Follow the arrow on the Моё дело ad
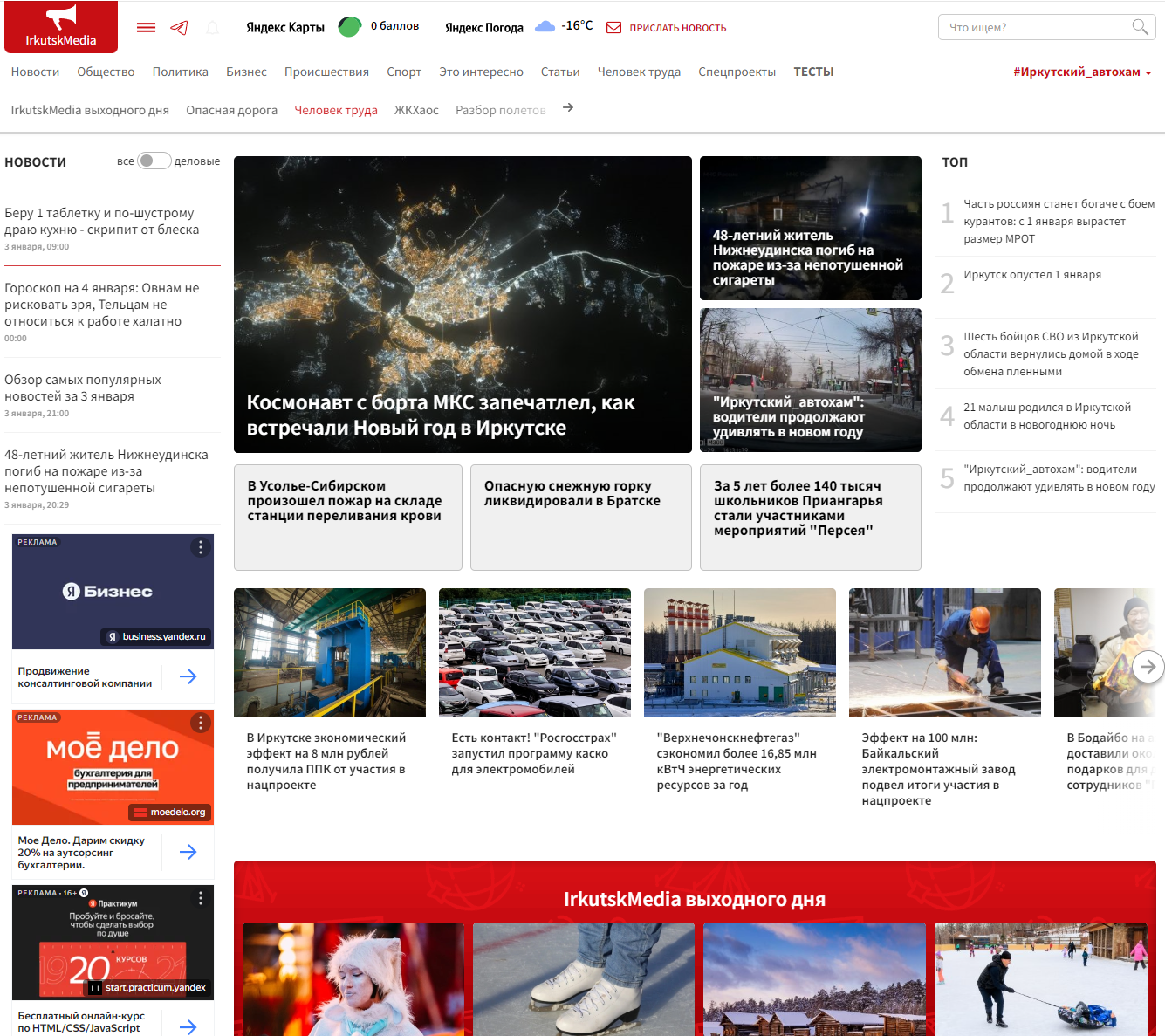The image size is (1165, 1036). (x=188, y=852)
